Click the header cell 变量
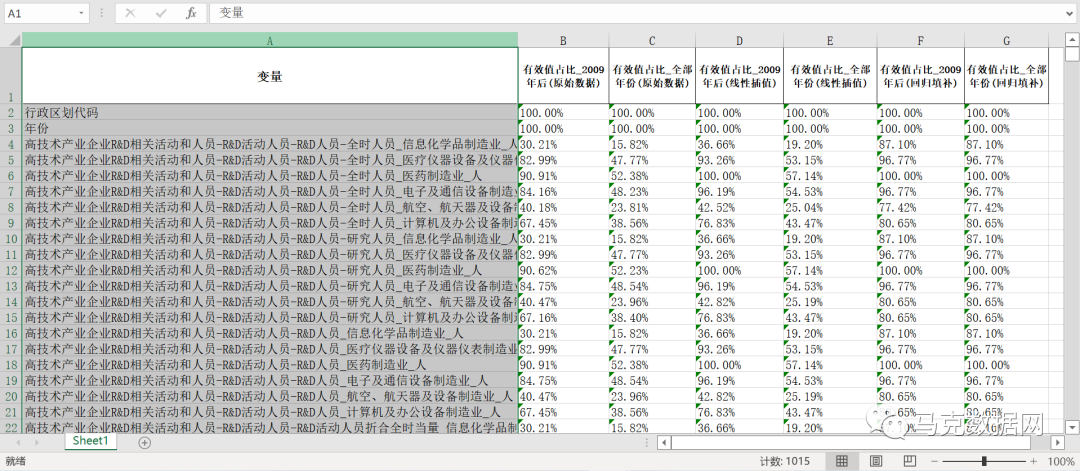1080x471 pixels. pos(270,76)
